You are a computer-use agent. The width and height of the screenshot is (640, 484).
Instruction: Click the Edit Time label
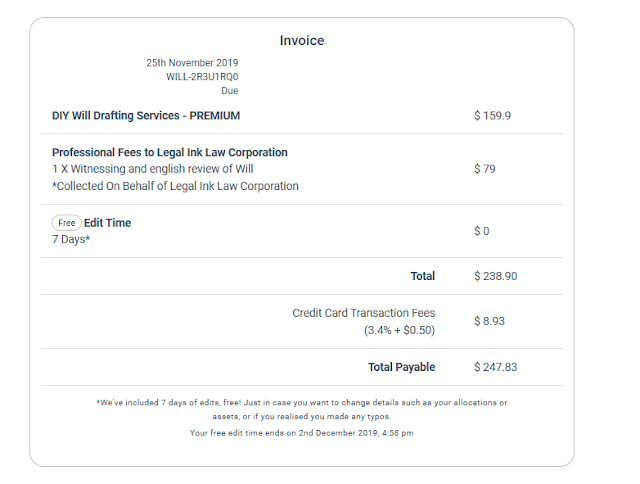pyautogui.click(x=107, y=223)
